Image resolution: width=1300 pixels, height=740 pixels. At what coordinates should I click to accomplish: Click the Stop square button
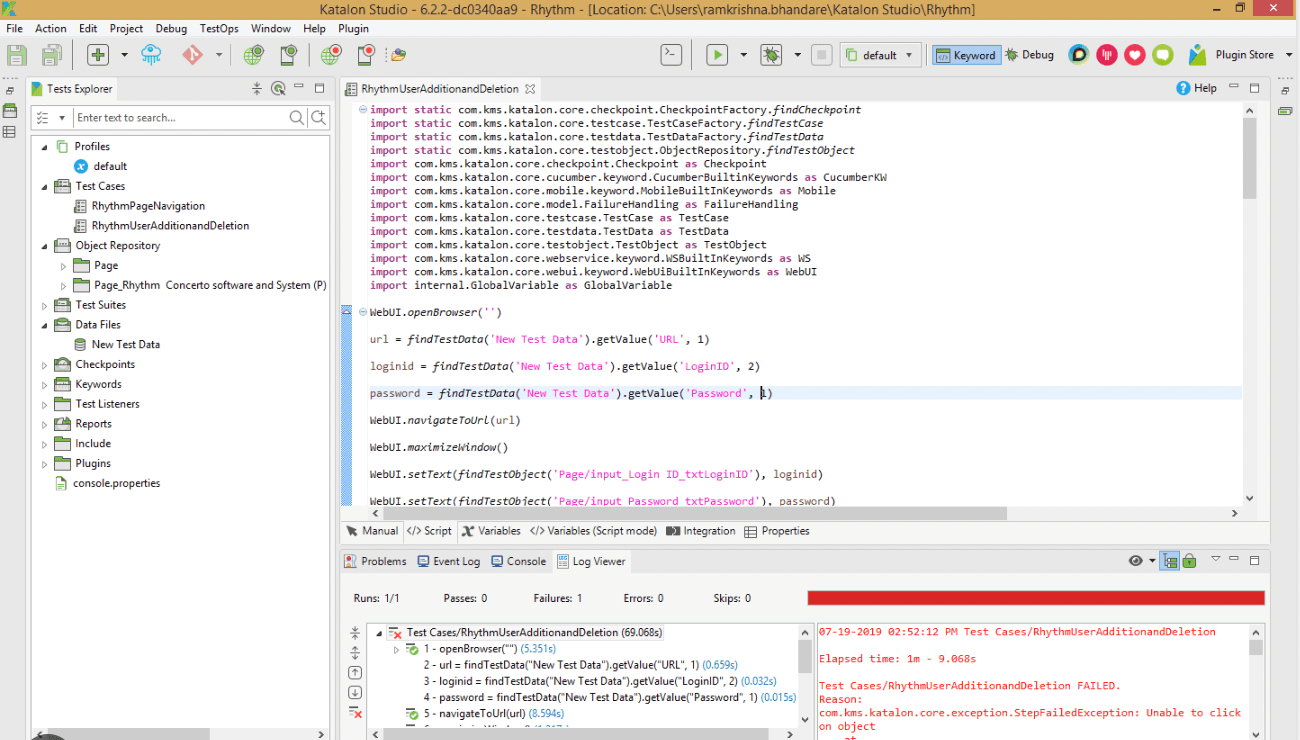(x=821, y=55)
